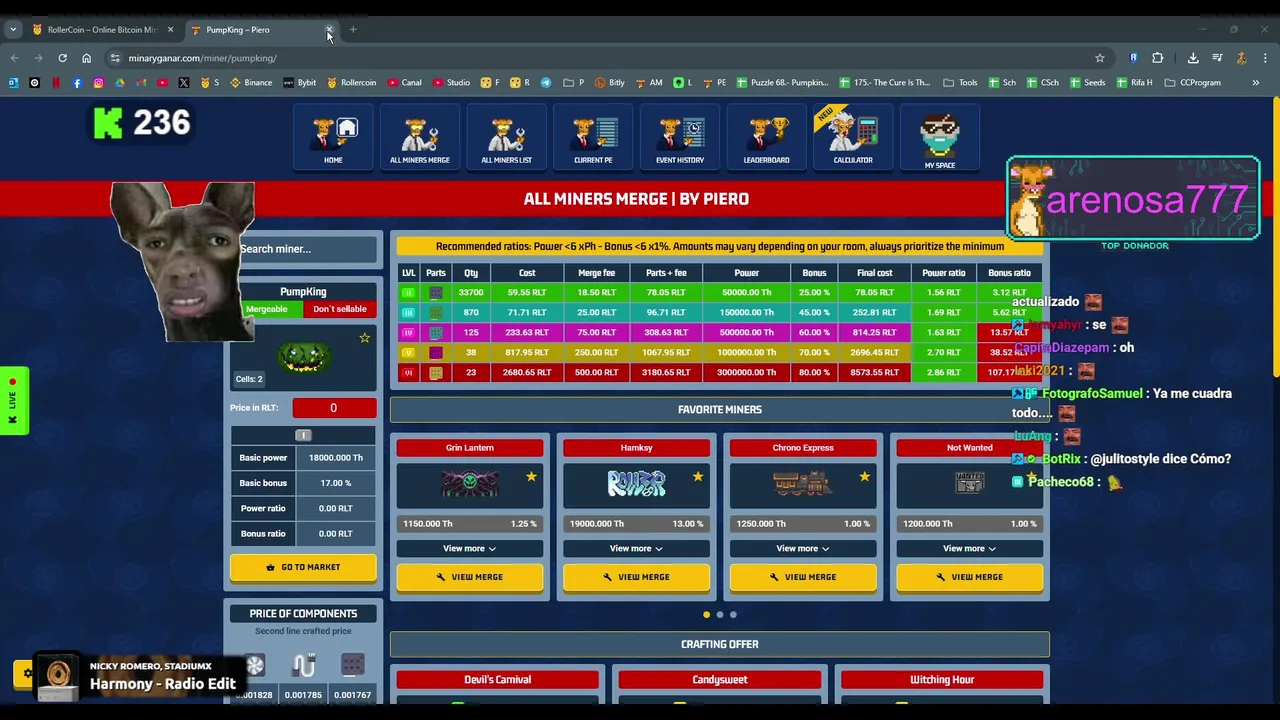Open the EVENT HISTORY icon
The width and height of the screenshot is (1280, 720).
(680, 139)
